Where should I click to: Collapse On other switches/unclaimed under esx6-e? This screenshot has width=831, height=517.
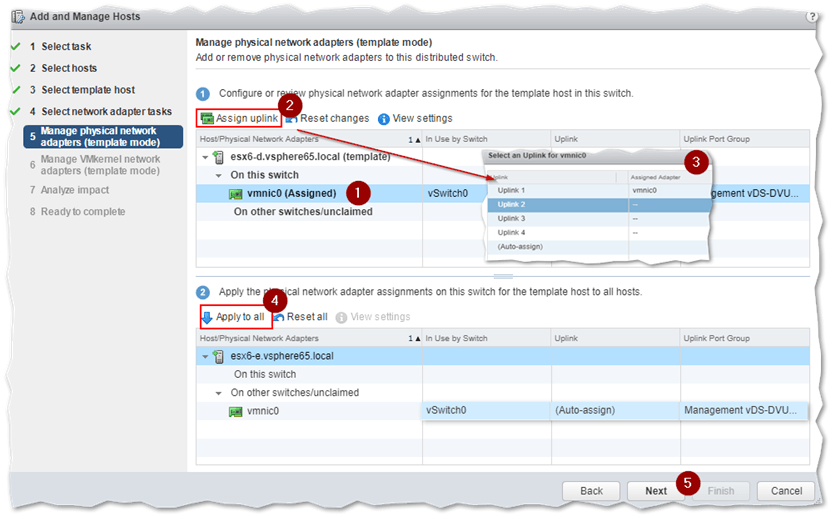218,393
